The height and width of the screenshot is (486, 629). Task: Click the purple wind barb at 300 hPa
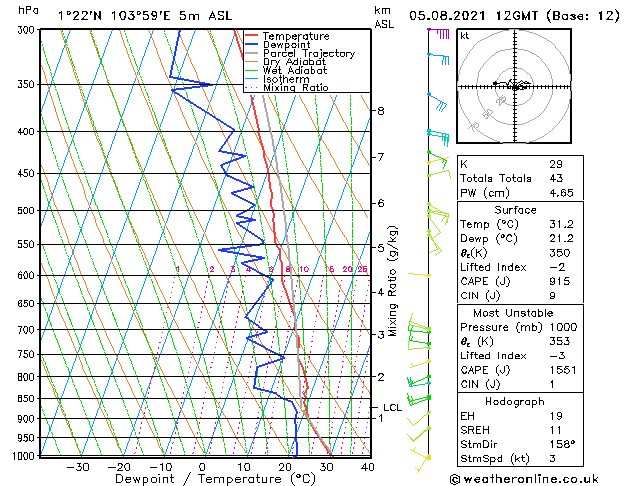(438, 33)
